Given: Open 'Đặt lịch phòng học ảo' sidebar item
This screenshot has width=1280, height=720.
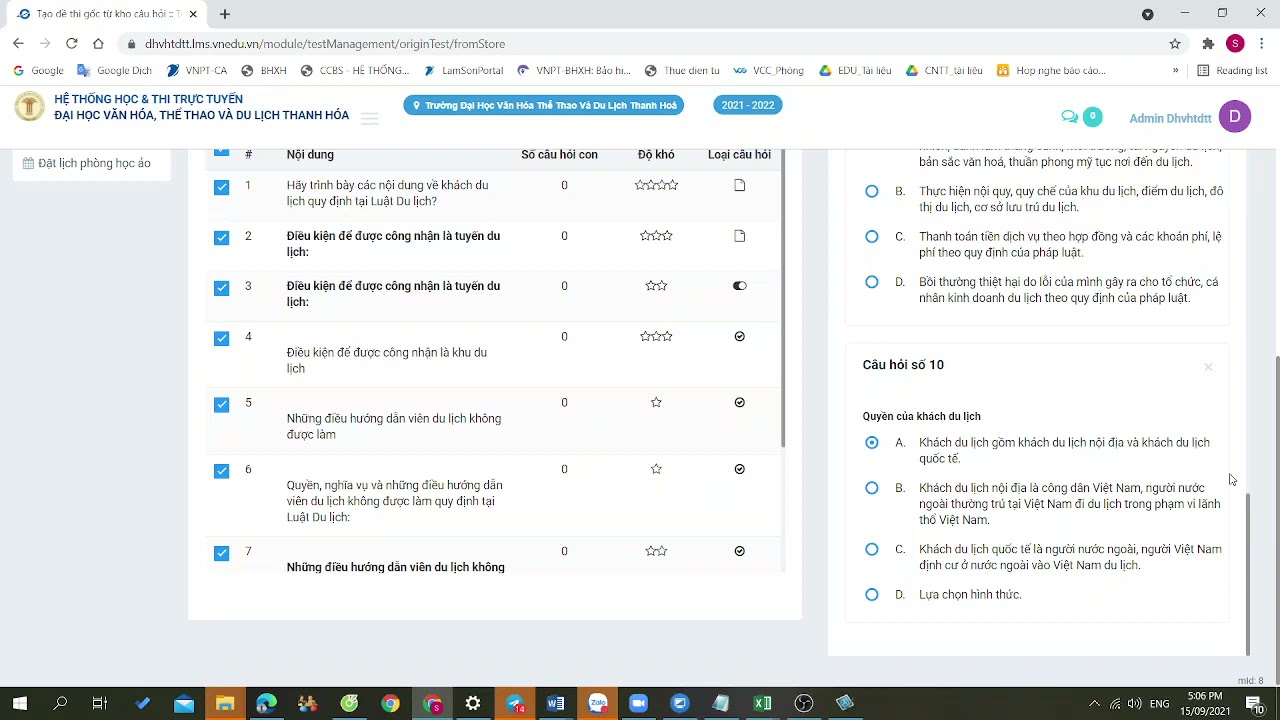Looking at the screenshot, I should 86,163.
